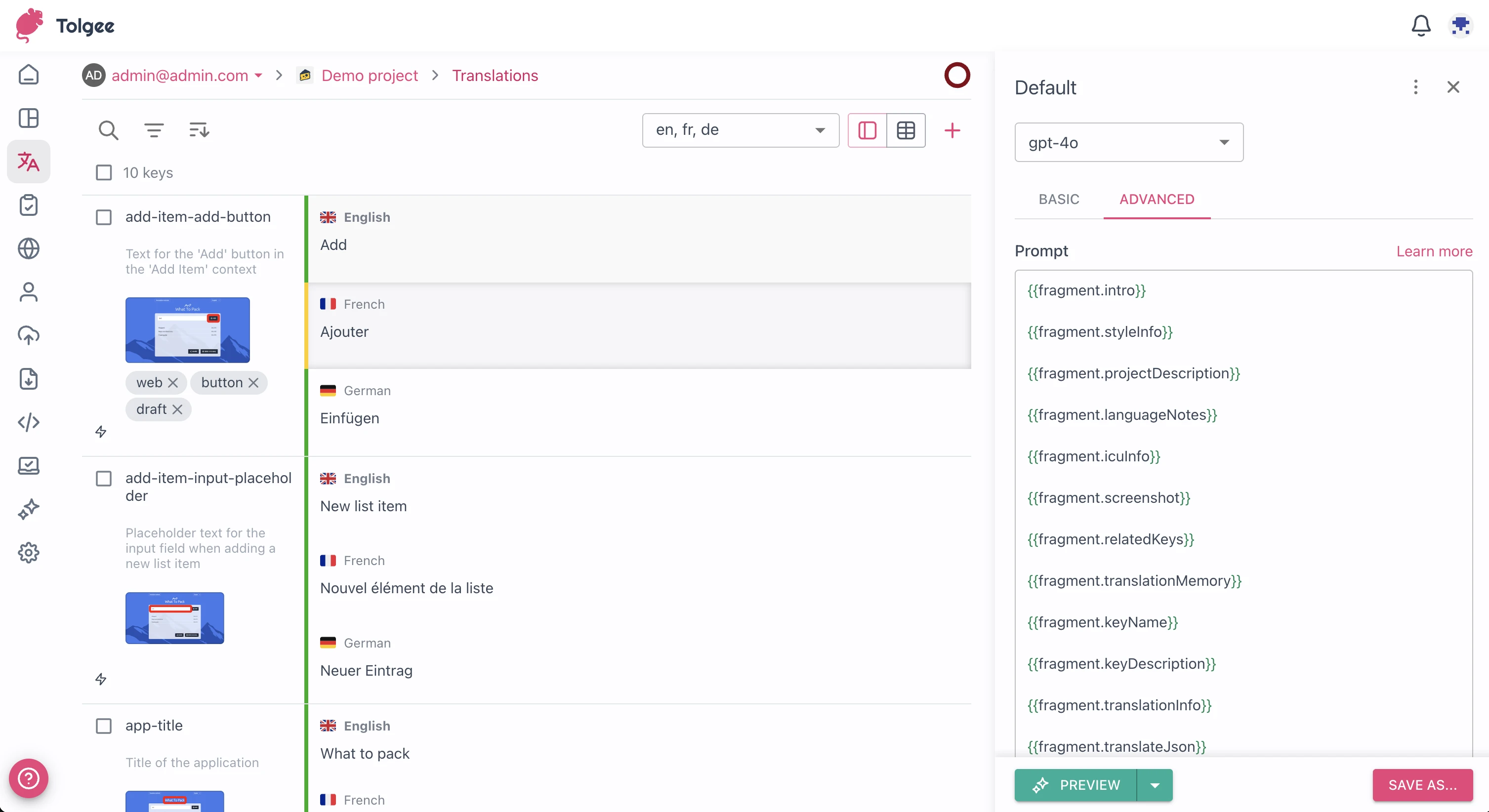Open the Members person icon in sidebar
The image size is (1489, 812).
(x=28, y=292)
